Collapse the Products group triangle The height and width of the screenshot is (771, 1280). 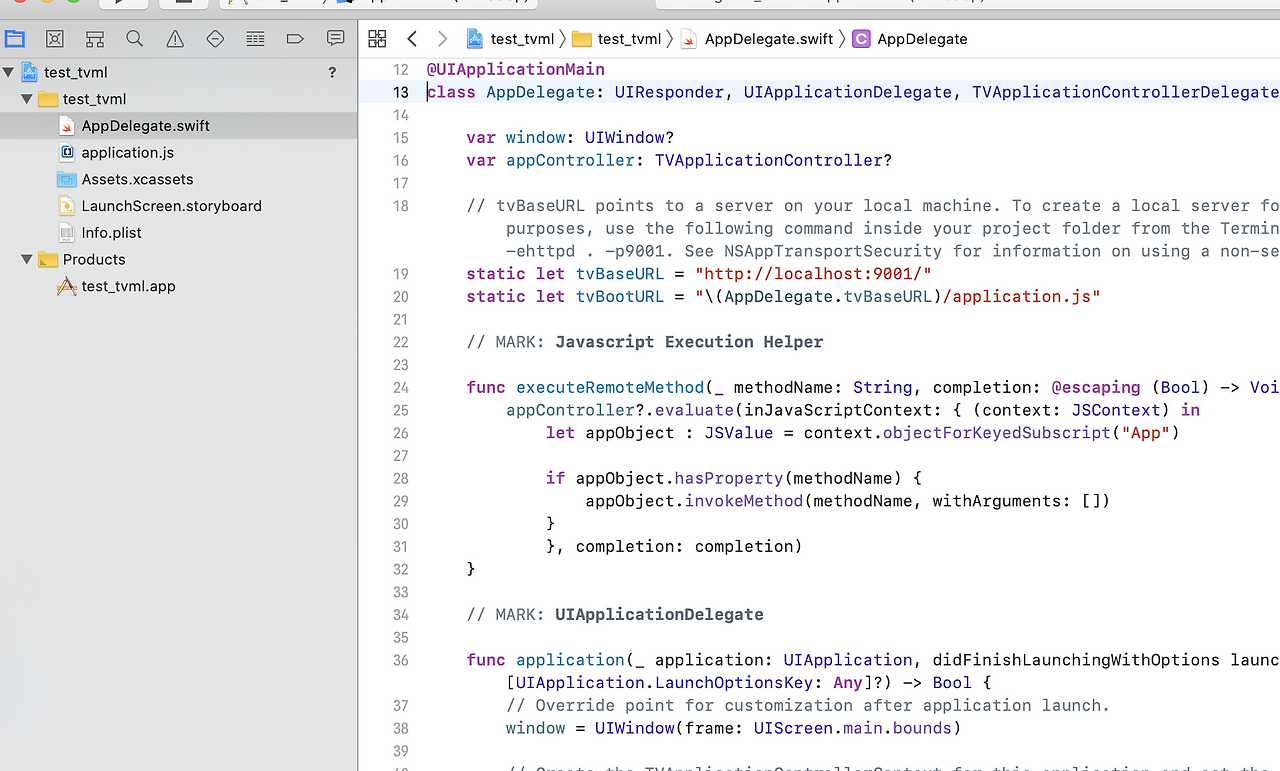[28, 259]
